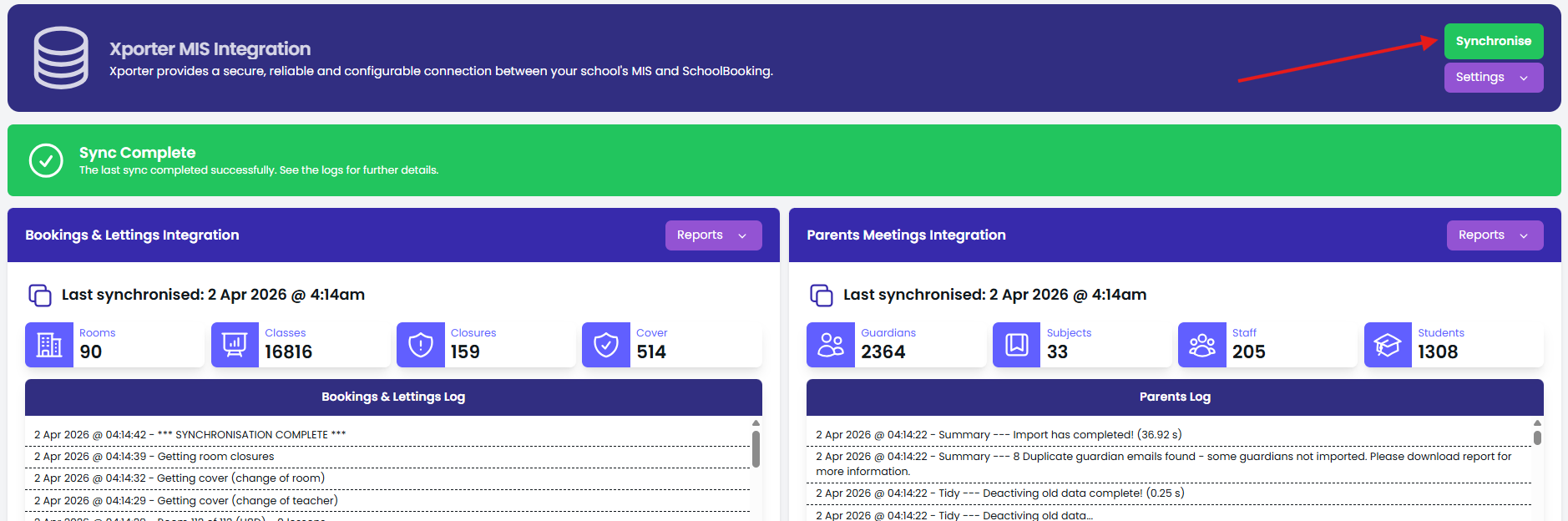Open the Settings dropdown

click(x=1494, y=77)
